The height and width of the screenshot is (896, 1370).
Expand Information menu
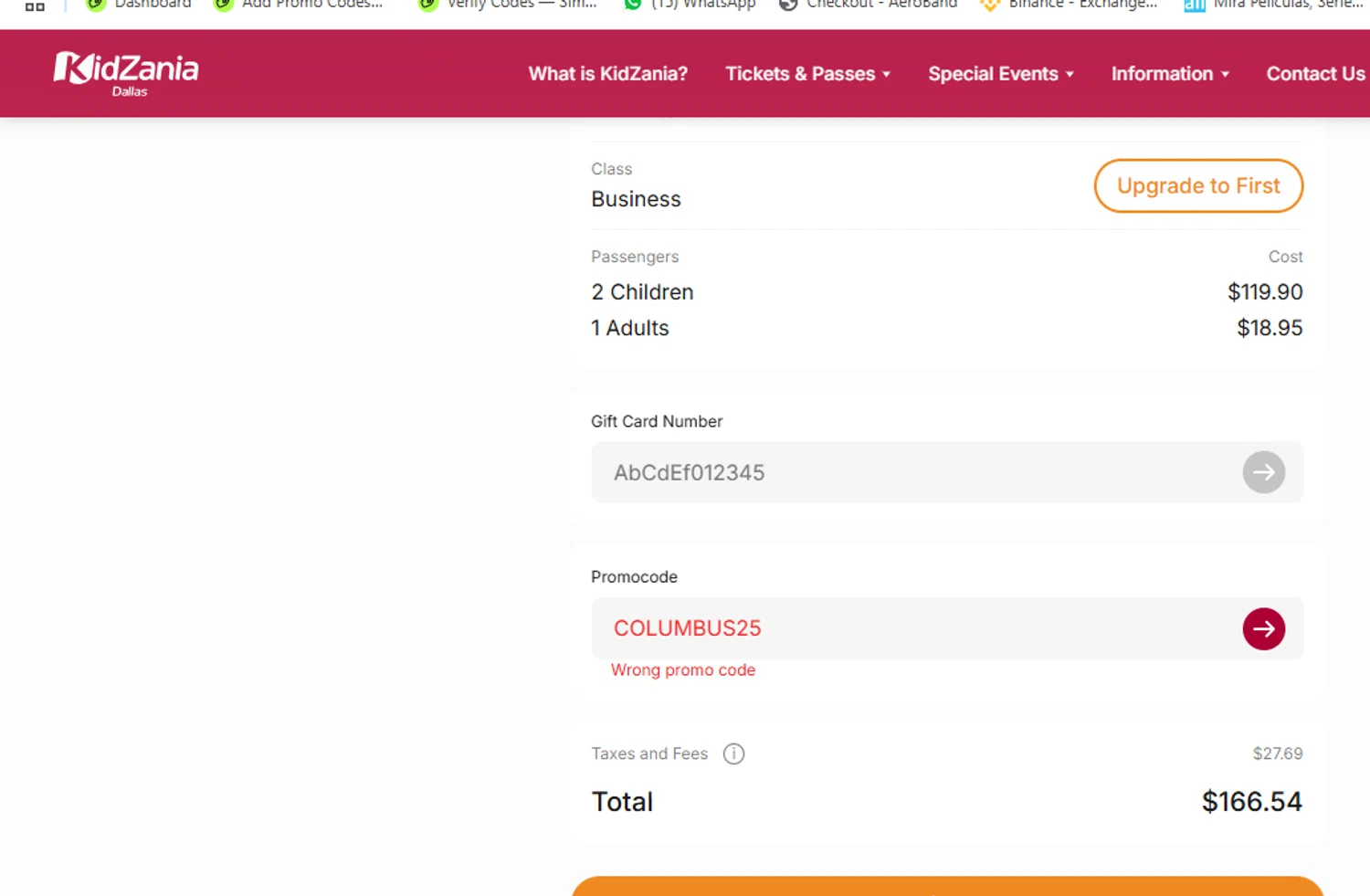pyautogui.click(x=1170, y=74)
